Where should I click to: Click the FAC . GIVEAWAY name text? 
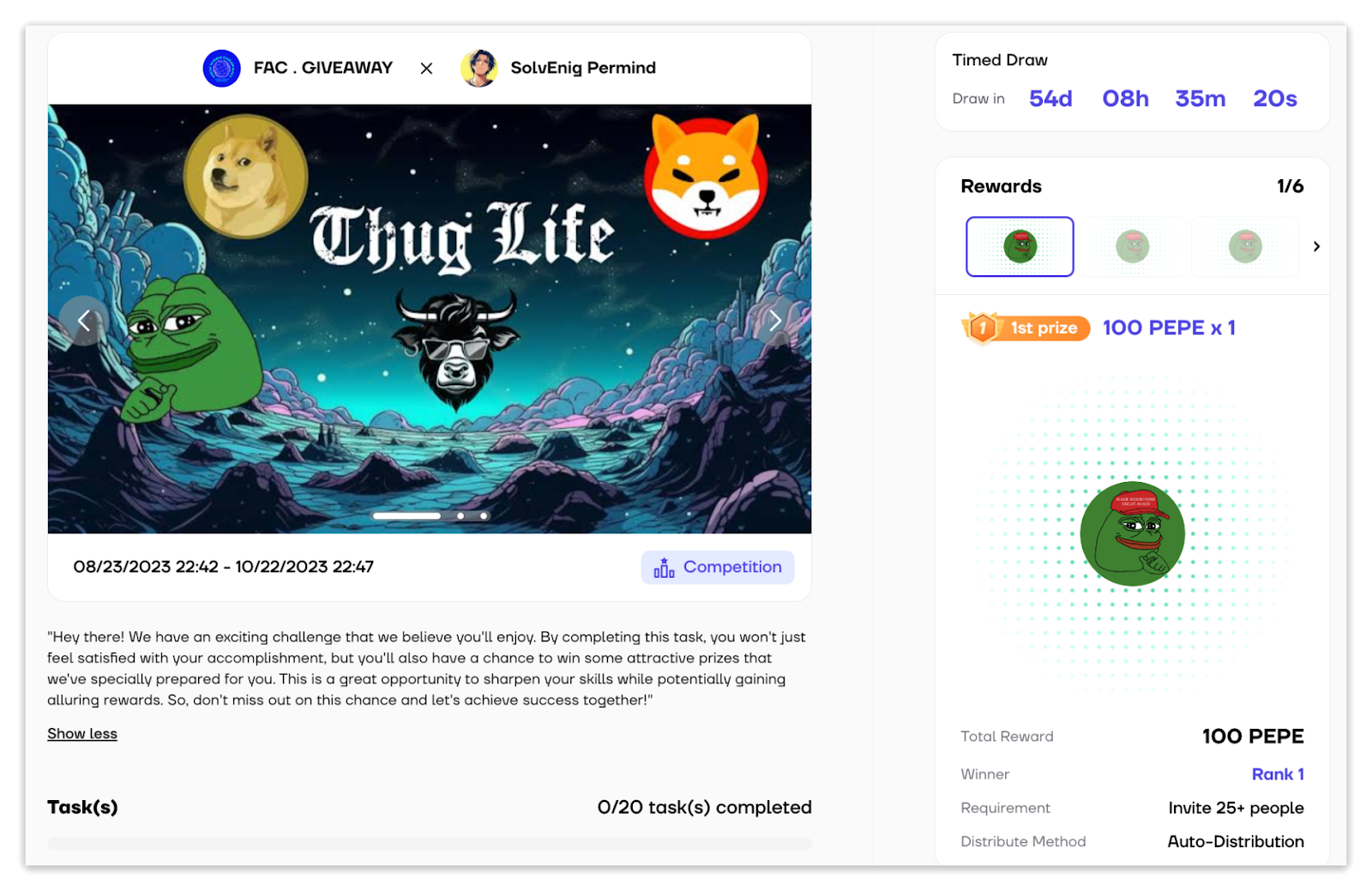(323, 68)
